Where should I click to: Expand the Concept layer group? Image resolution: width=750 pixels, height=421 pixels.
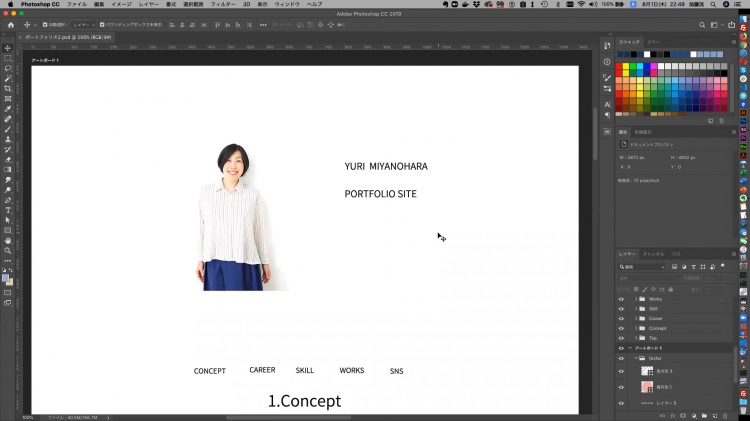(635, 328)
